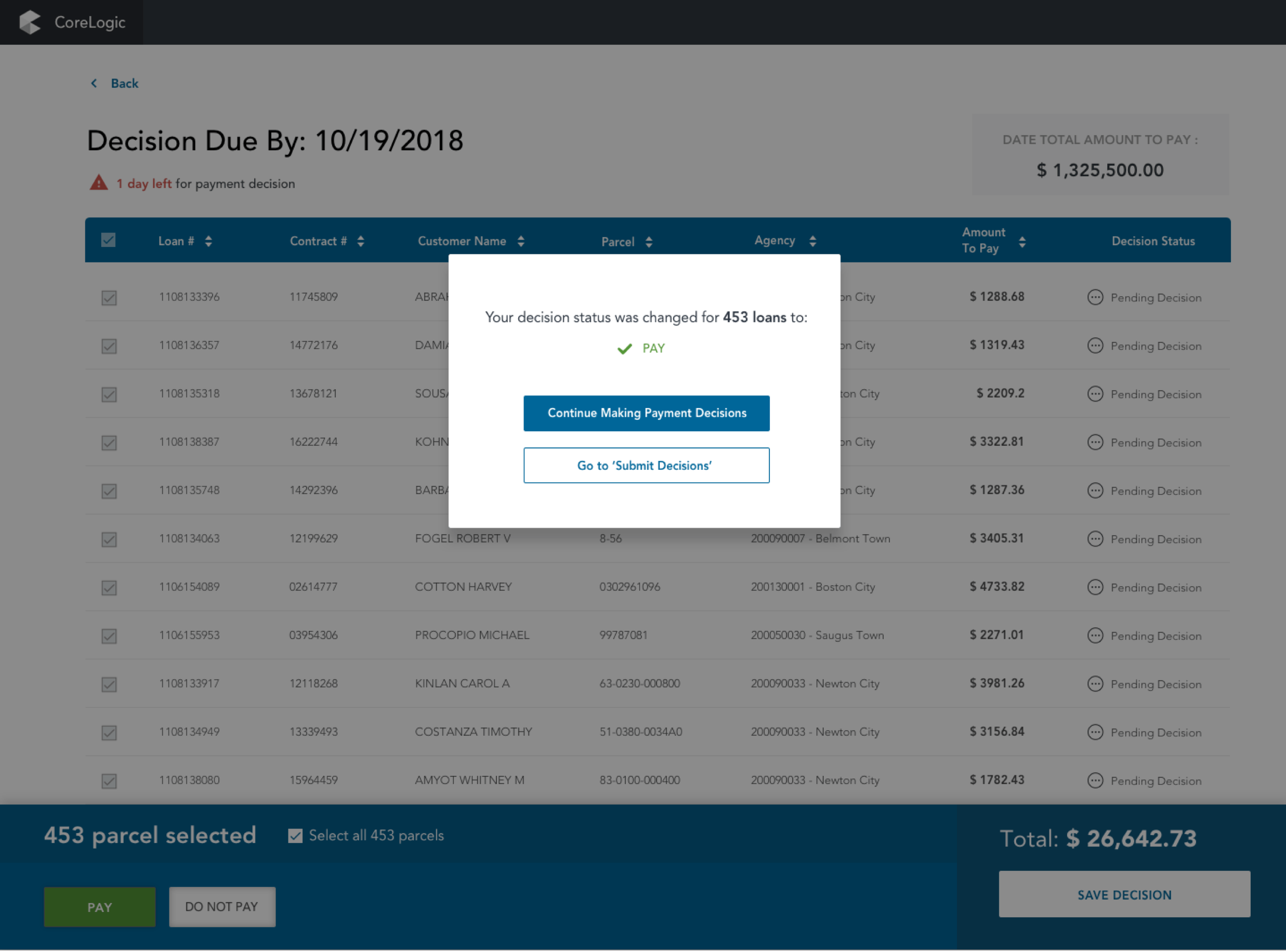Sort table by Loan # column
The height and width of the screenshot is (952, 1286).
coord(208,242)
